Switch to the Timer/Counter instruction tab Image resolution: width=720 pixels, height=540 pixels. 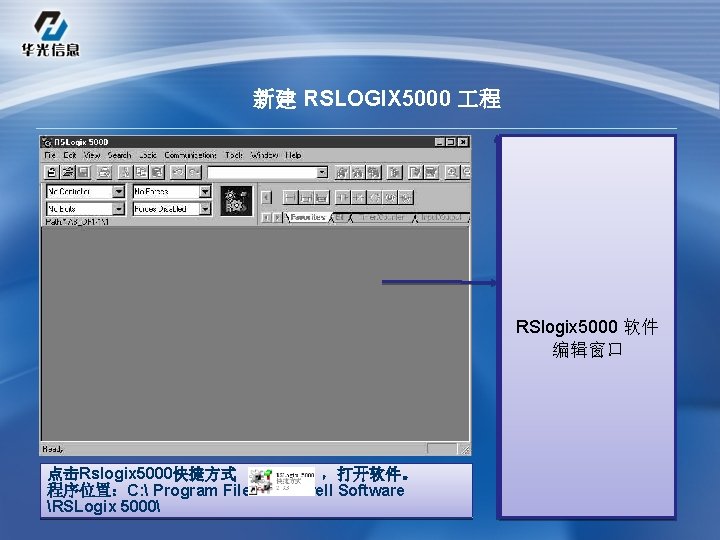(x=382, y=217)
